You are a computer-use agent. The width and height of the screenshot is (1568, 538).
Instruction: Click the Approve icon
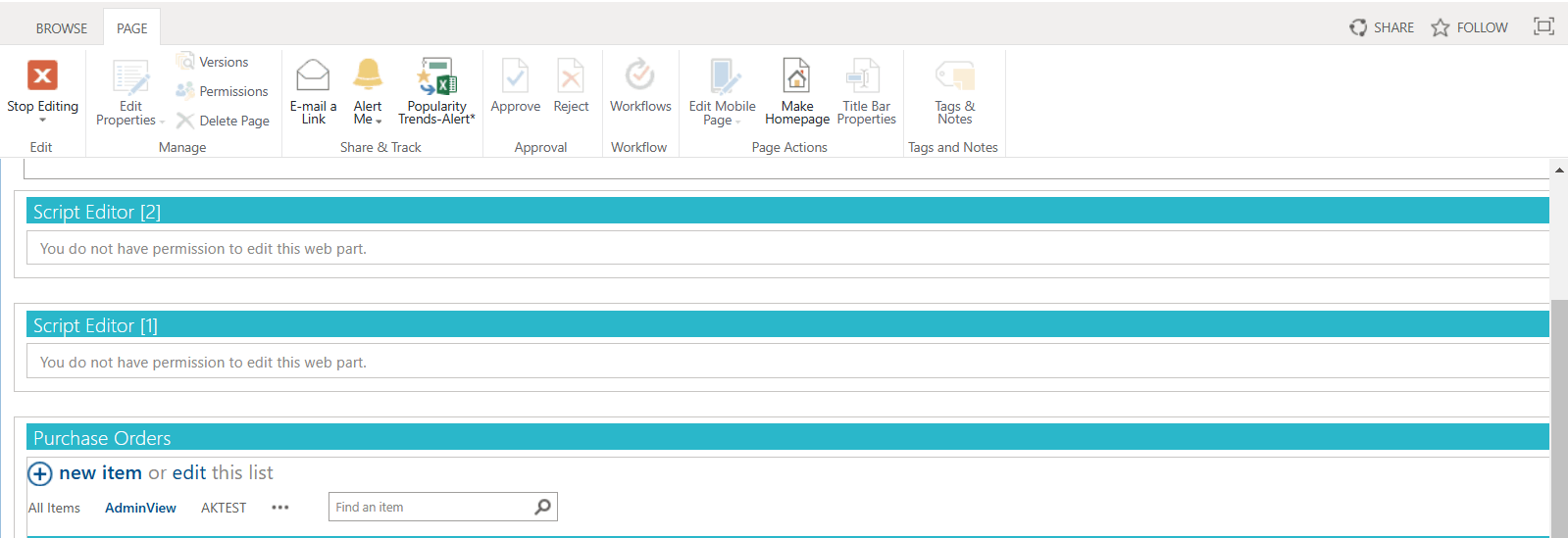pos(516,75)
